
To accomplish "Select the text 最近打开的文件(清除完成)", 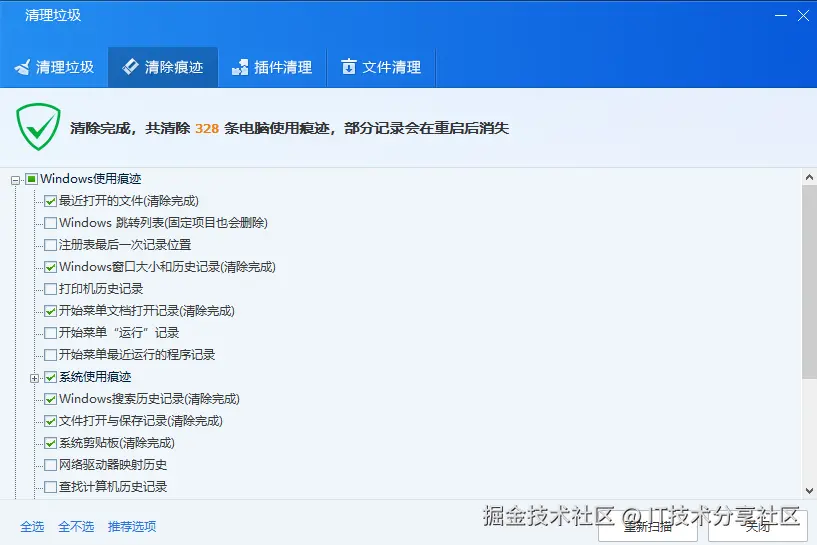I will [129, 201].
